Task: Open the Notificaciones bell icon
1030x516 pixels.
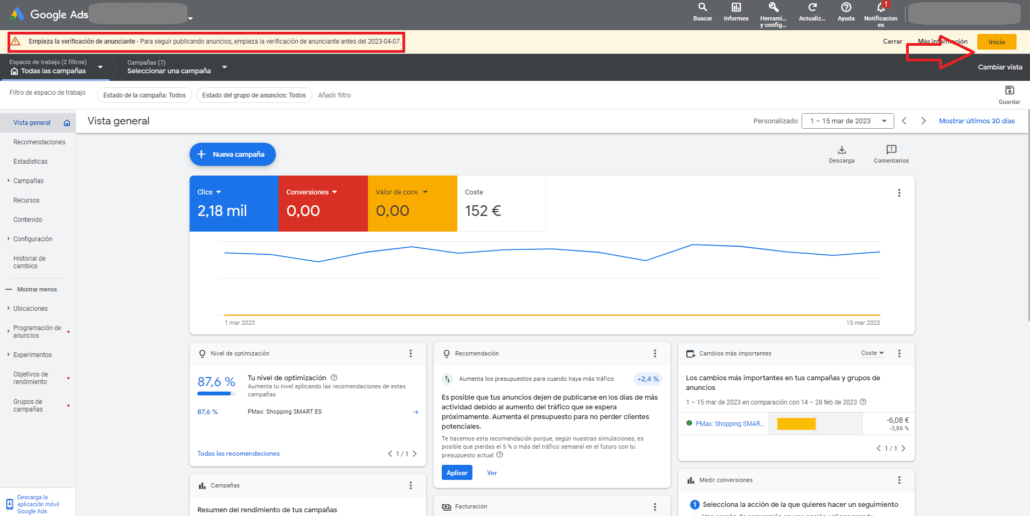Action: click(x=881, y=8)
